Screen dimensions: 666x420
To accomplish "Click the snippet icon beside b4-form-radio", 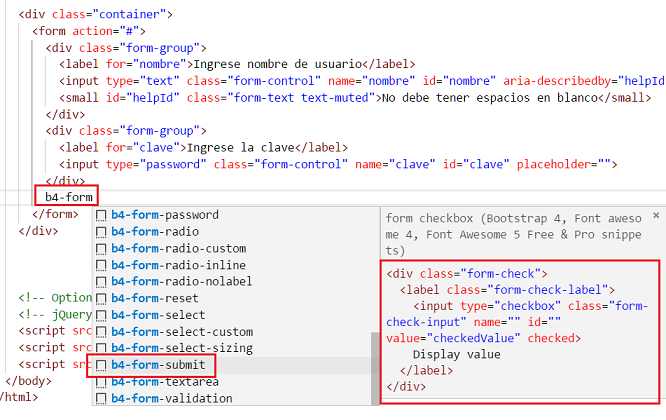I will (x=101, y=232).
